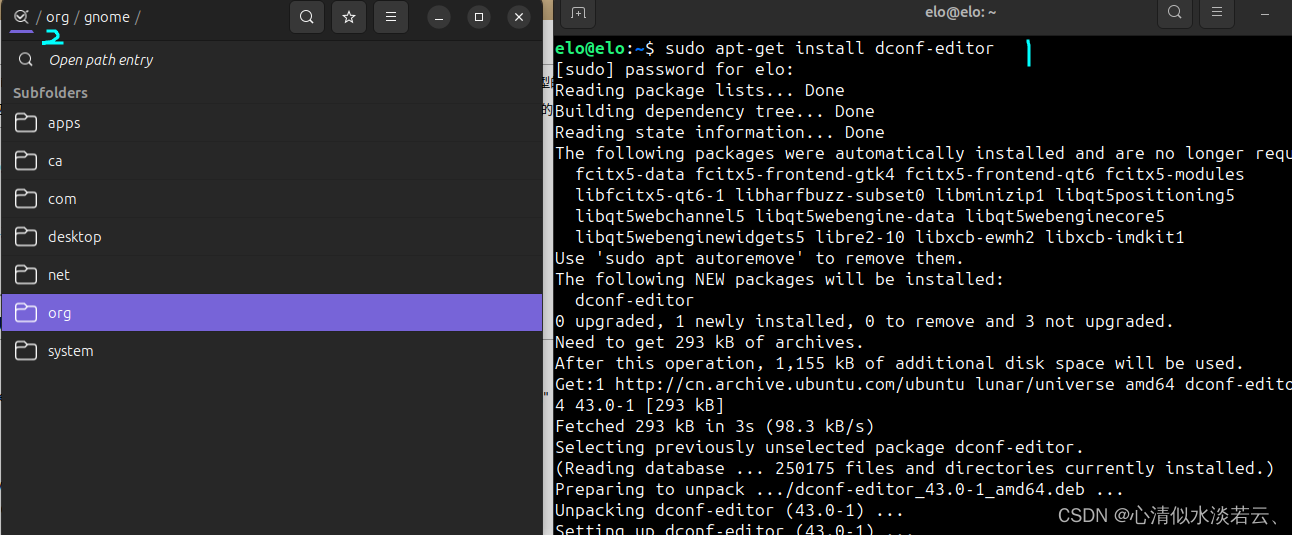The width and height of the screenshot is (1292, 535).
Task: Go to 'org' segment in path bar
Action: tap(57, 17)
